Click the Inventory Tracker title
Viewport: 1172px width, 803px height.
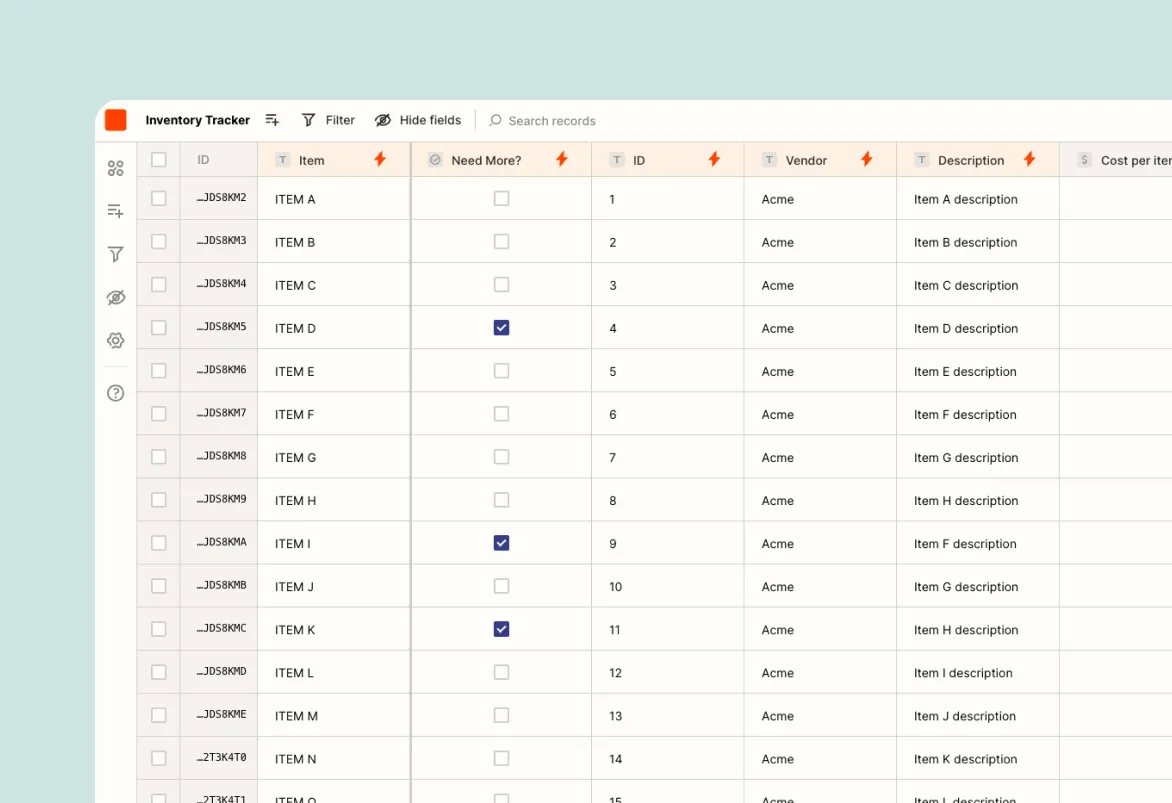(x=197, y=120)
